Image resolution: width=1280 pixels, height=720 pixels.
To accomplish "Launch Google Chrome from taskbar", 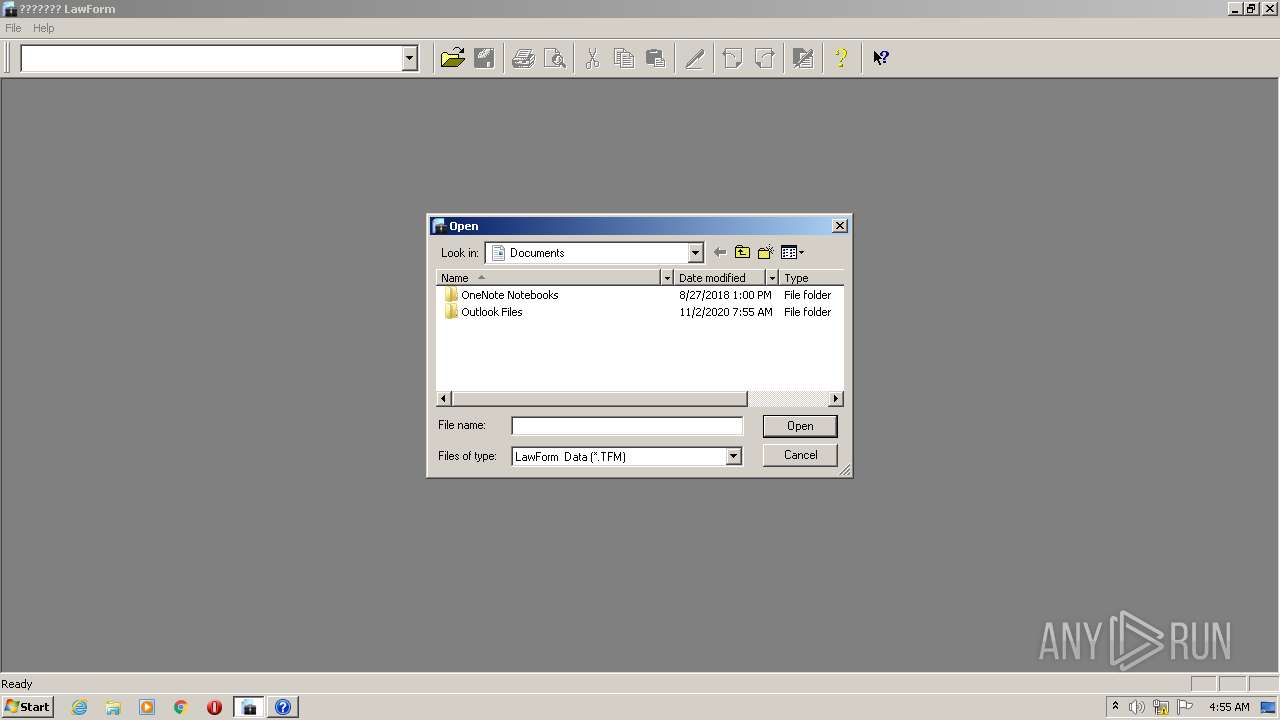I will 181,707.
